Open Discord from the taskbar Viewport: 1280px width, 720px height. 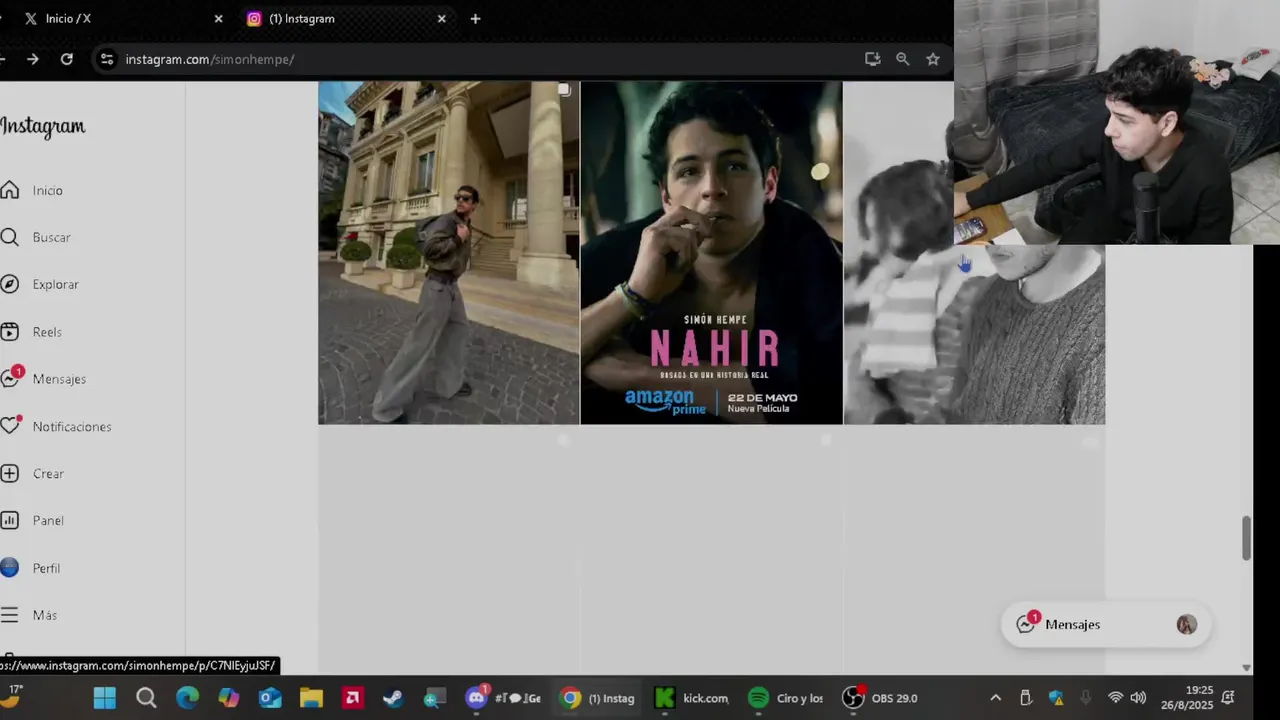(x=476, y=698)
